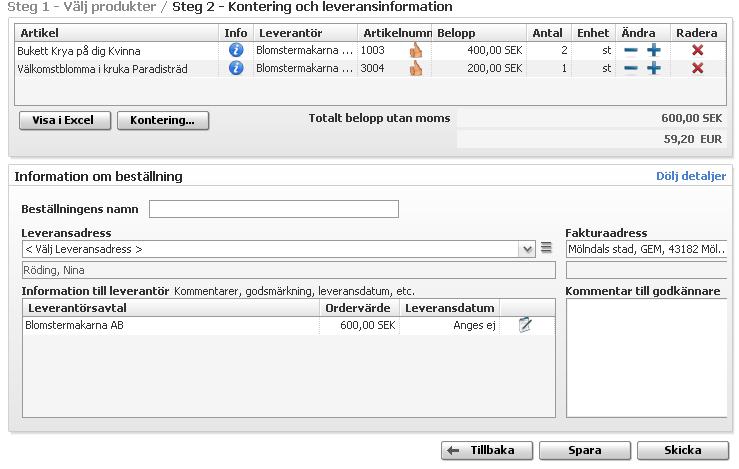Click thumbs-up icon for article 3004
The width and height of the screenshot is (739, 469).
(x=416, y=68)
